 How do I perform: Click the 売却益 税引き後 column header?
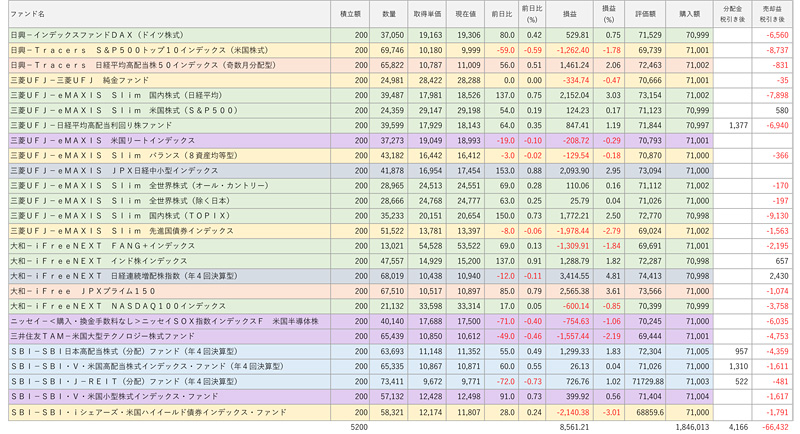click(772, 14)
